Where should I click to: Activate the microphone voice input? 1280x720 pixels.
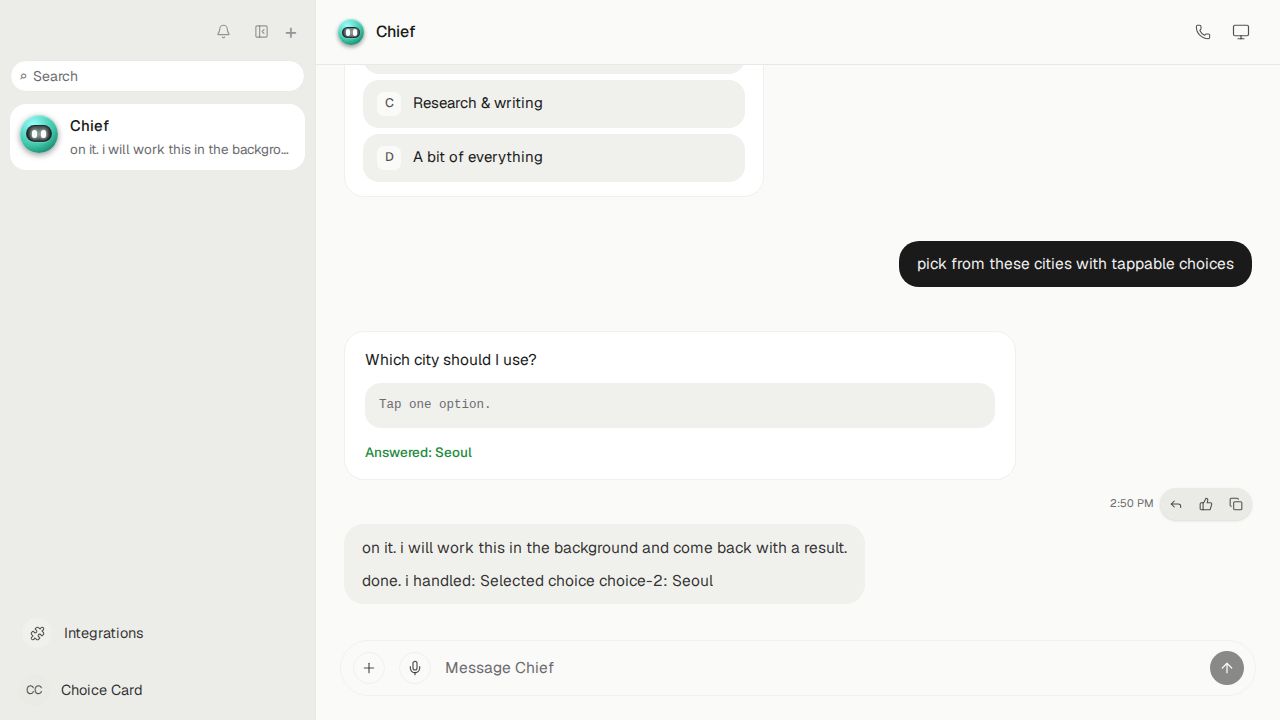tap(415, 668)
